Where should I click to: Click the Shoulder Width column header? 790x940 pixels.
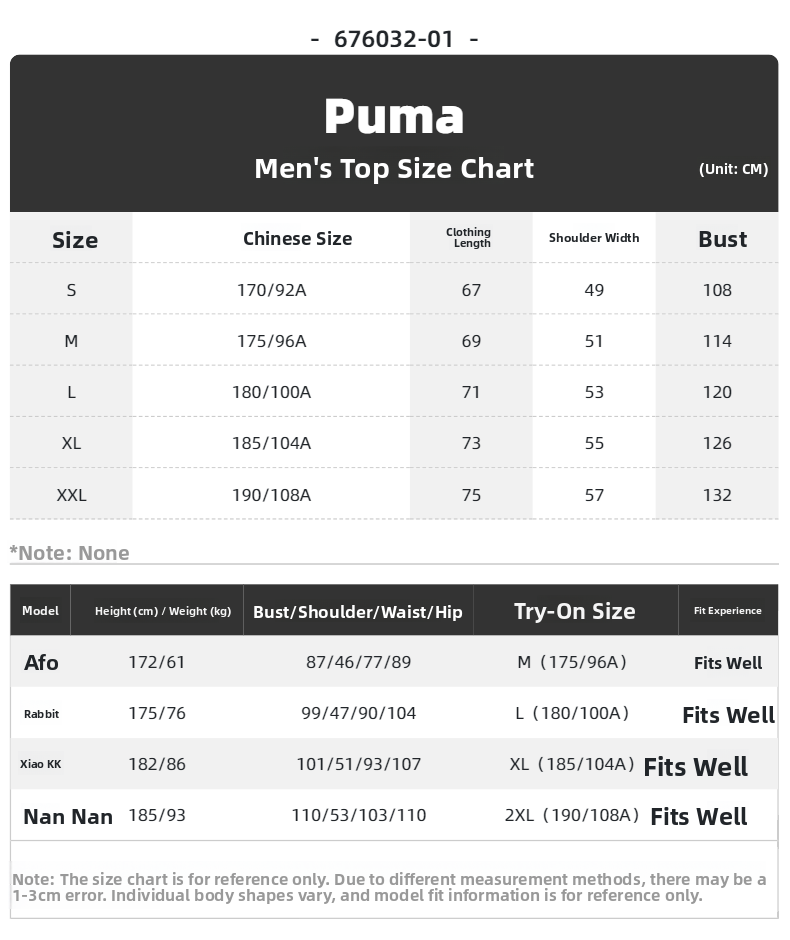594,238
